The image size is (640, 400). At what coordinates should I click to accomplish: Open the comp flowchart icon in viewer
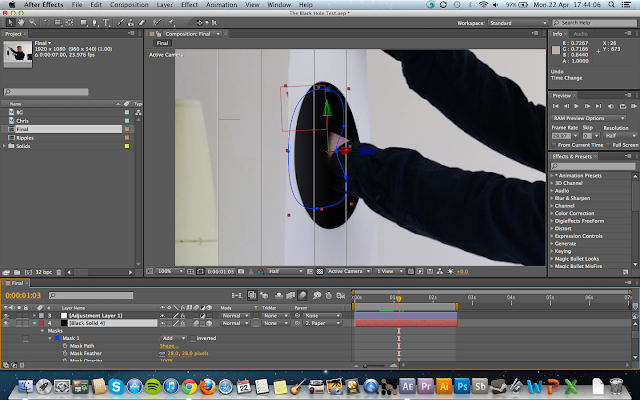(x=440, y=271)
